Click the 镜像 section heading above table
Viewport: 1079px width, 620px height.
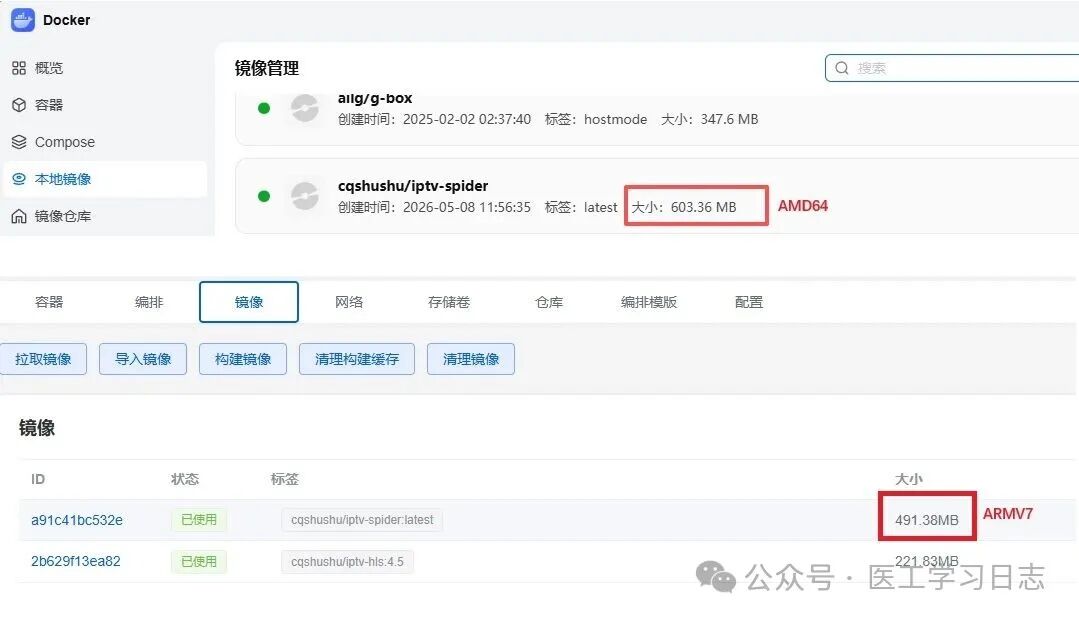point(36,428)
